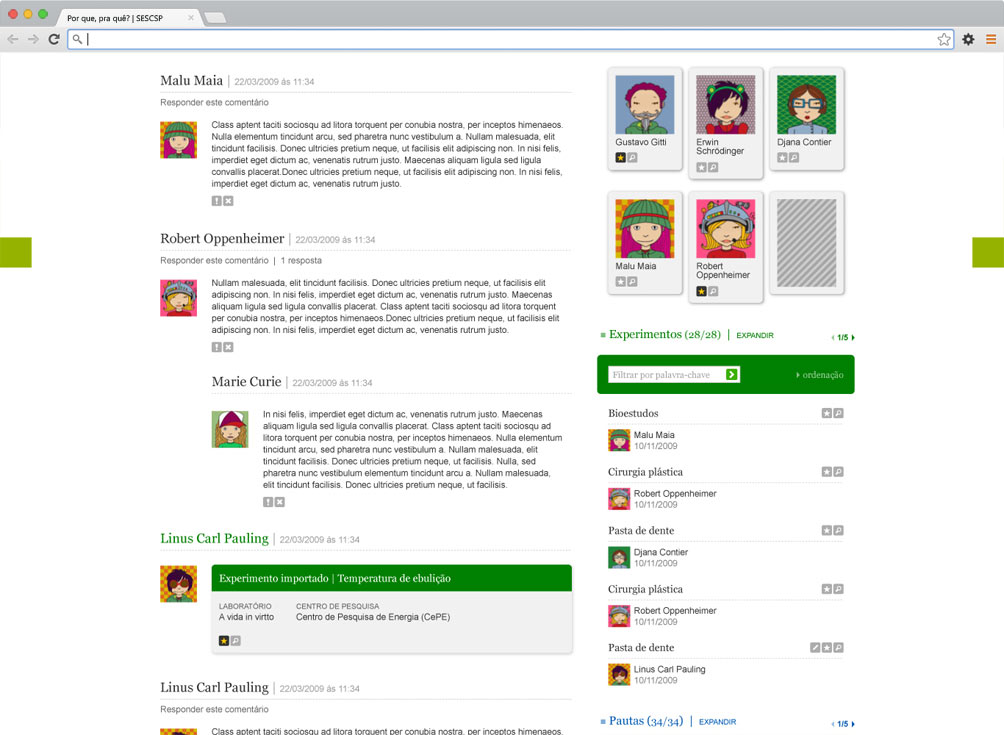The image size is (1004, 735).
Task: Open the ordenação sort dropdown
Action: [821, 375]
